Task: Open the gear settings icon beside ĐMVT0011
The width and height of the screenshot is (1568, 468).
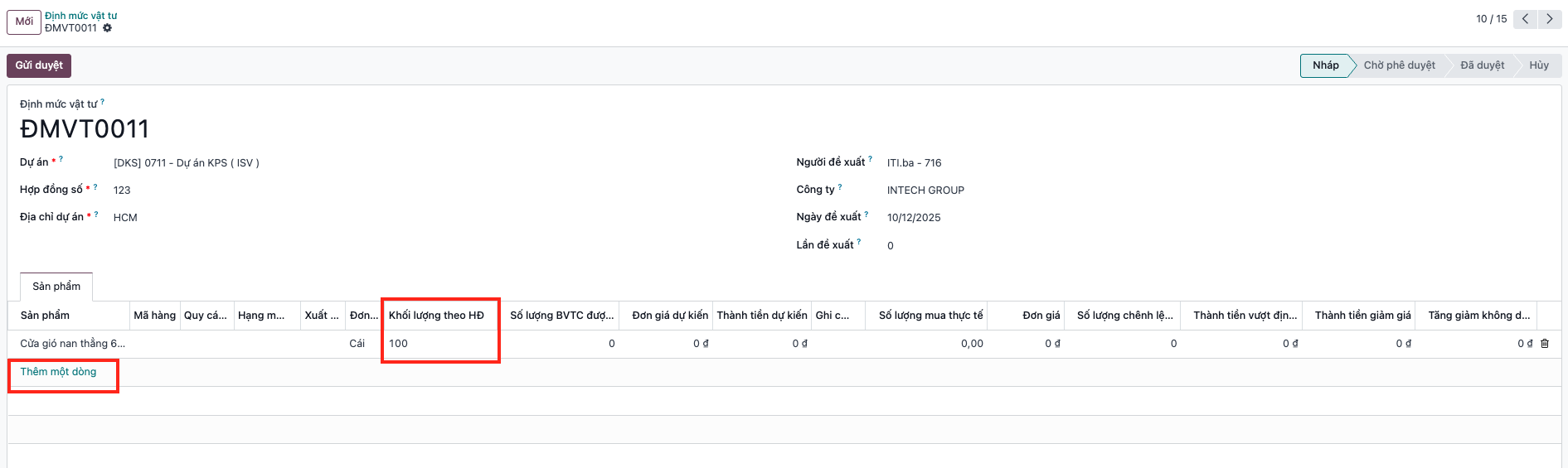Action: (x=107, y=28)
